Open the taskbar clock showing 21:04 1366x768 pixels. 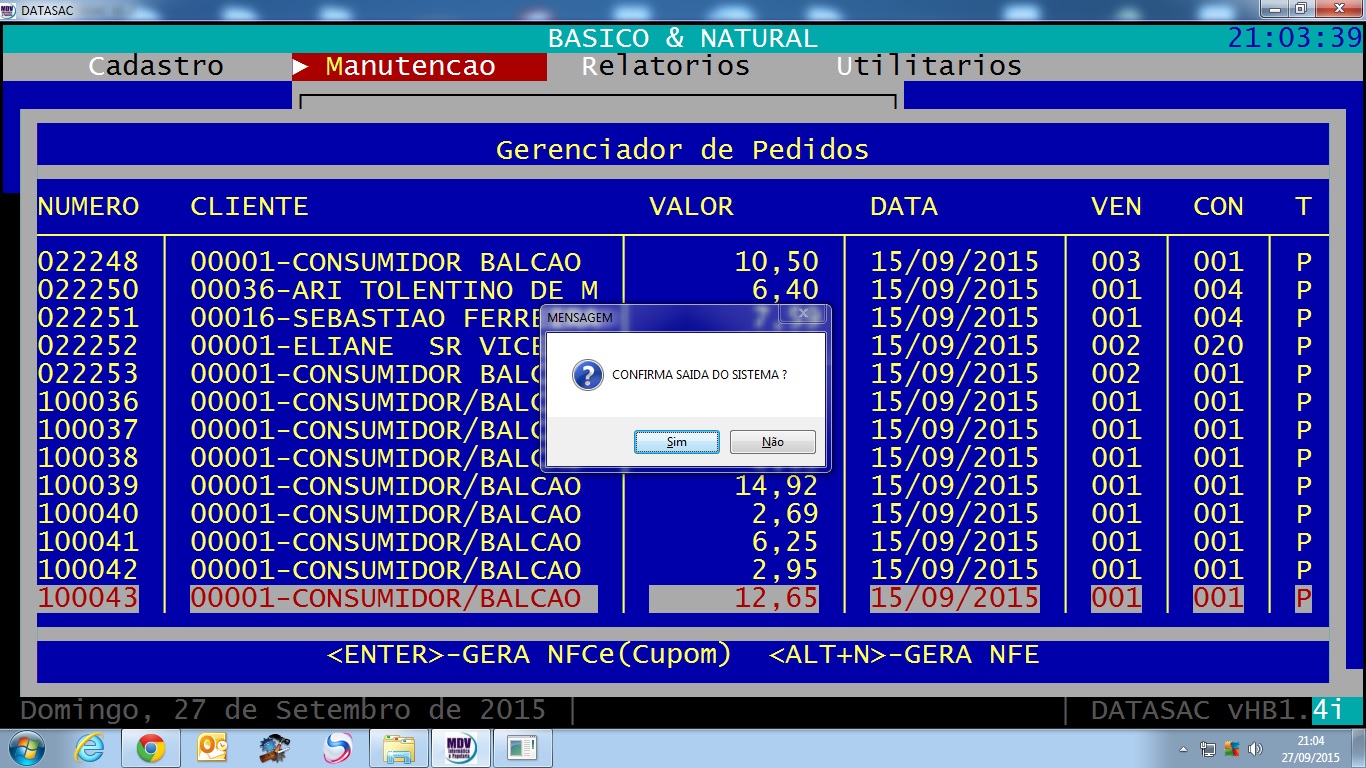pos(1310,749)
